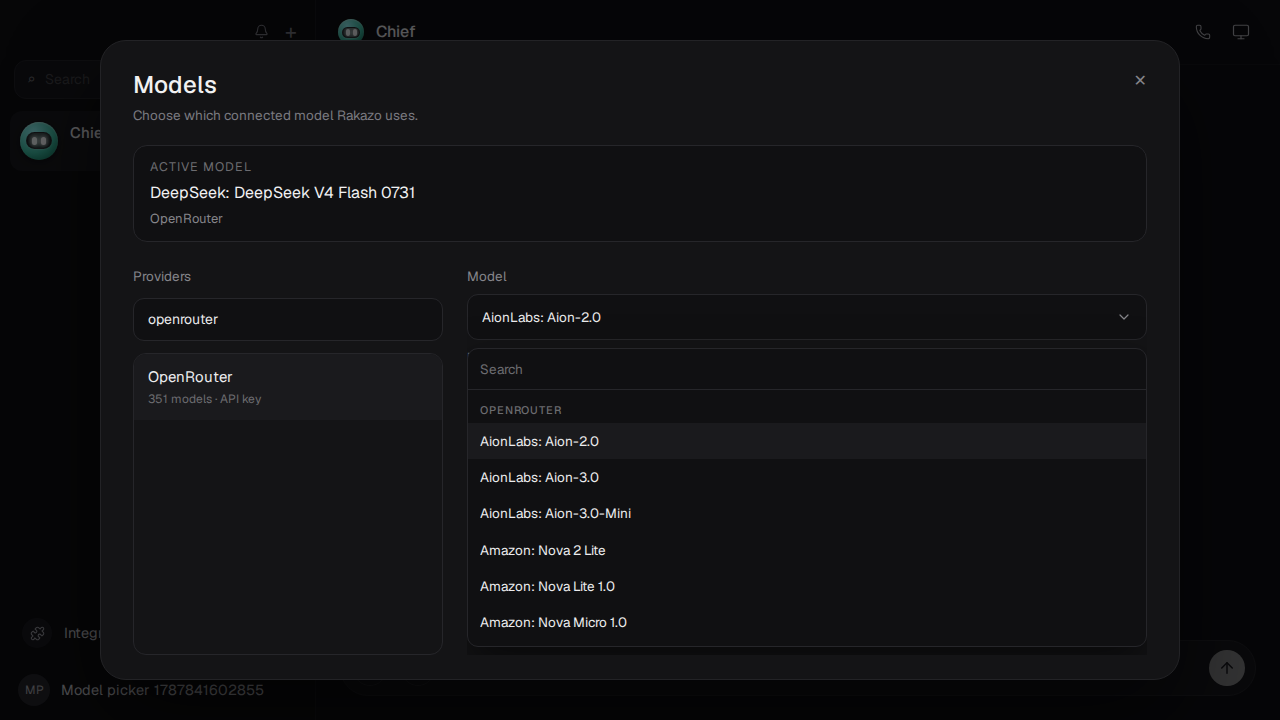
Task: Click the providers filter field containing openrouter
Action: 288,319
